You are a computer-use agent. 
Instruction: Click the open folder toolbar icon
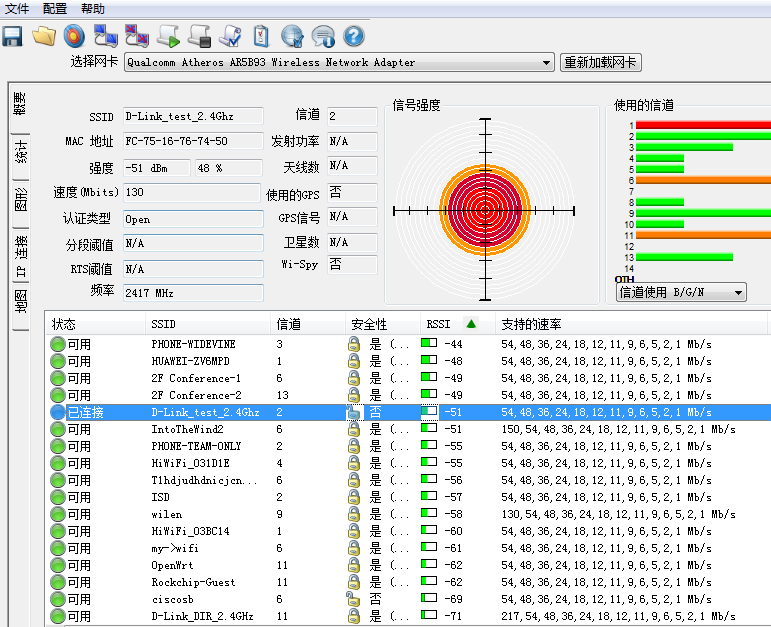[43, 37]
